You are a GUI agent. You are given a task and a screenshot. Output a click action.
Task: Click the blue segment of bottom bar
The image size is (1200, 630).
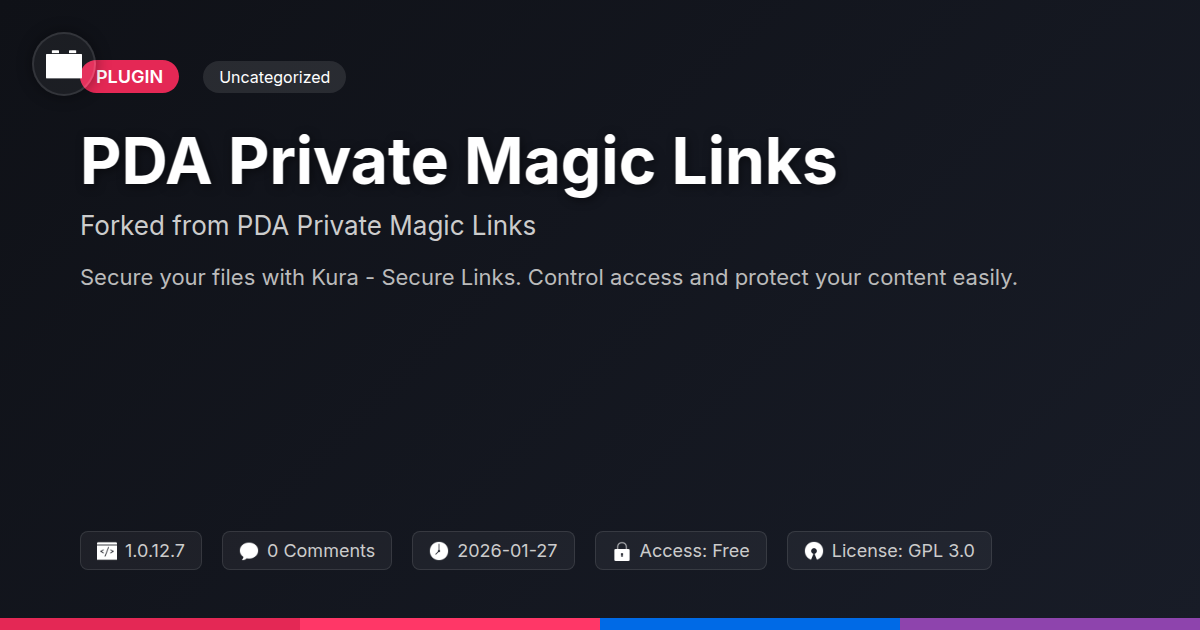coord(750,624)
